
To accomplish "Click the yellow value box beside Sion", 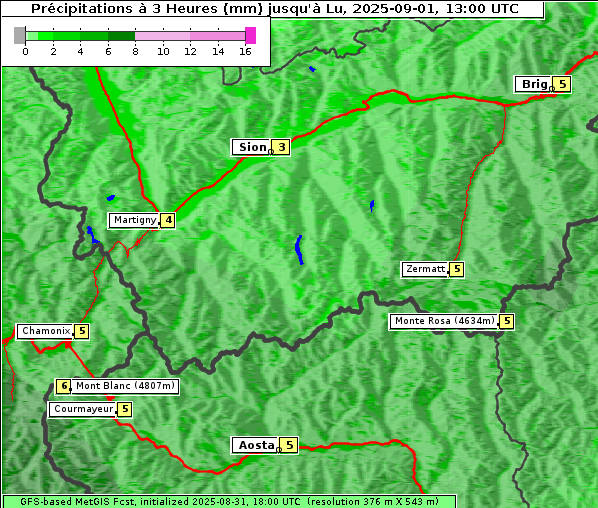I will coord(281,147).
